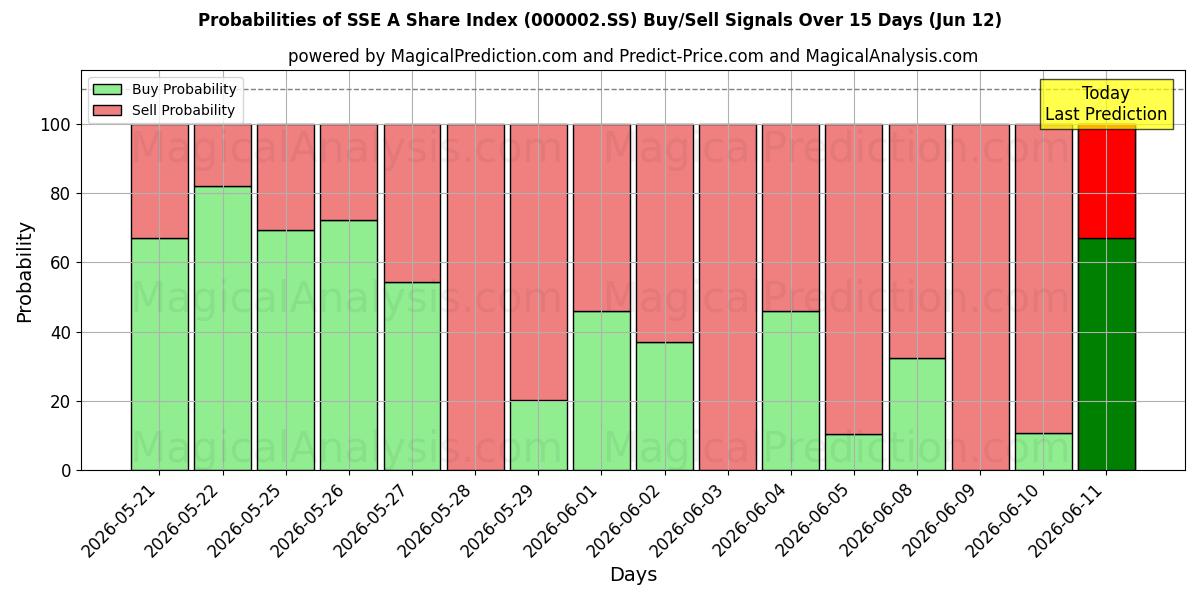Click the Sell Probability legend text
This screenshot has width=1200, height=600.
pos(183,111)
